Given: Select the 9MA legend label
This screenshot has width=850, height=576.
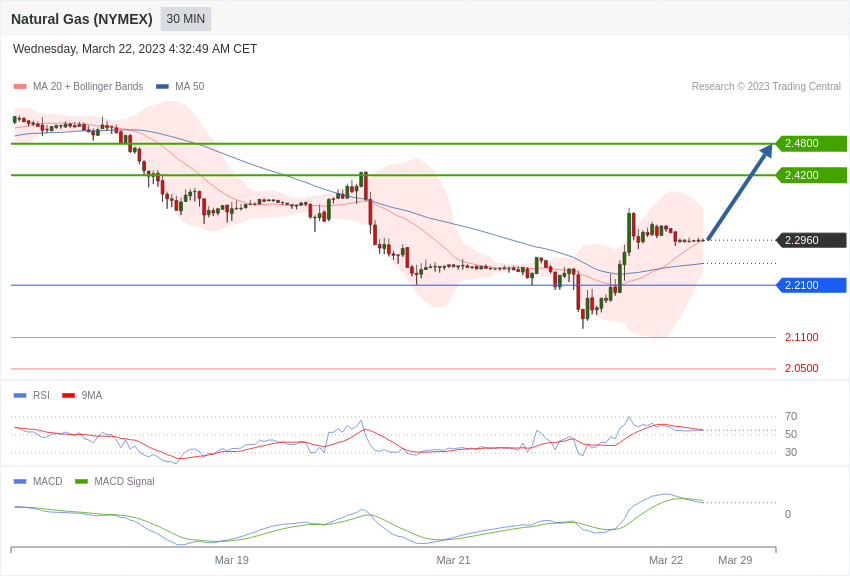Looking at the screenshot, I should click(x=92, y=396).
